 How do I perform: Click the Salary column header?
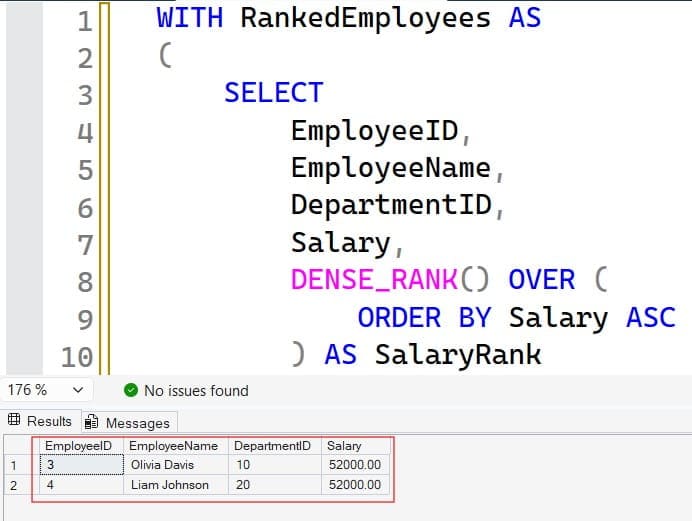[x=356, y=446]
